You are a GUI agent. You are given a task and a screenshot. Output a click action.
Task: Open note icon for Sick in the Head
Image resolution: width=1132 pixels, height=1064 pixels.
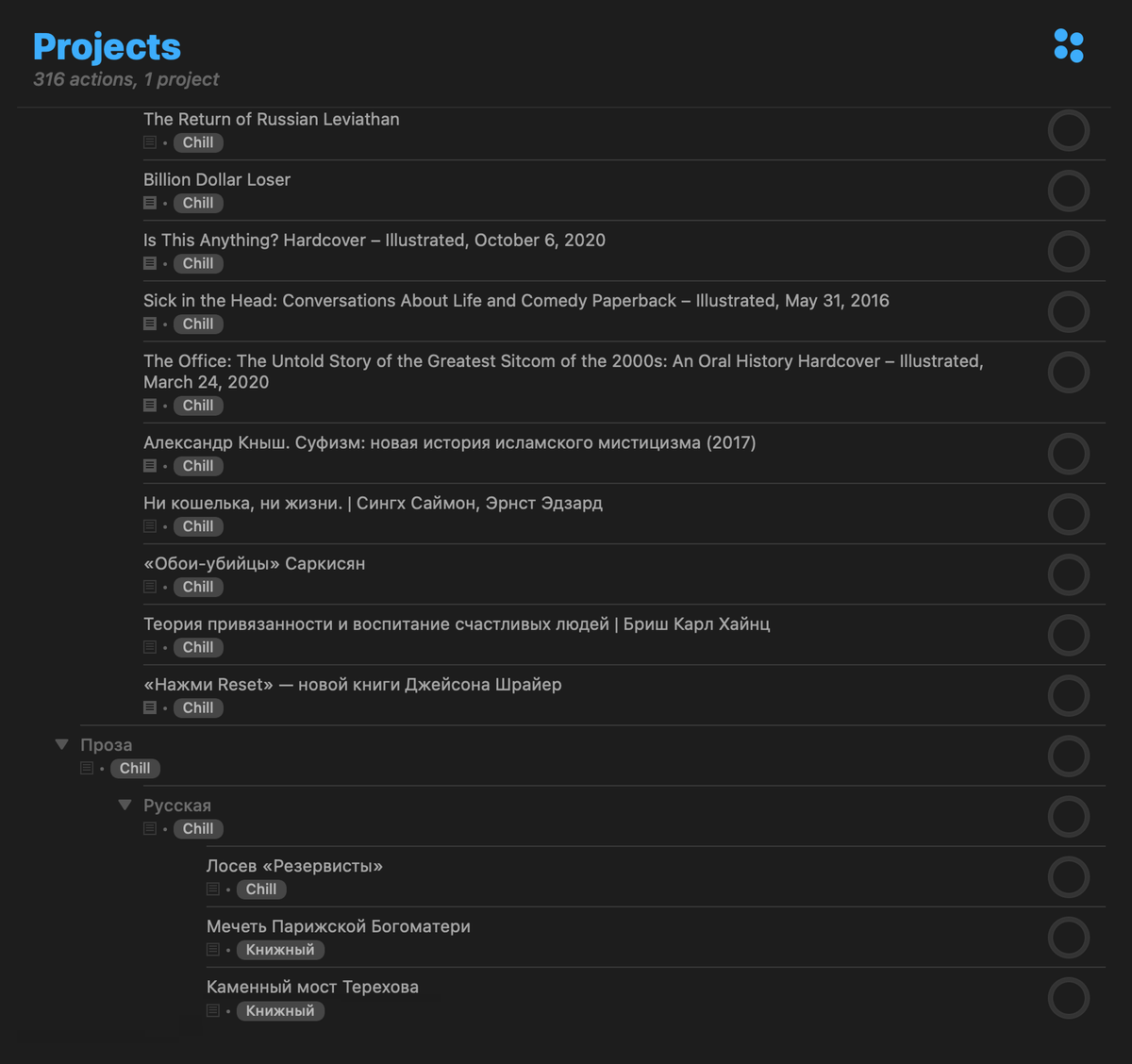pos(150,324)
